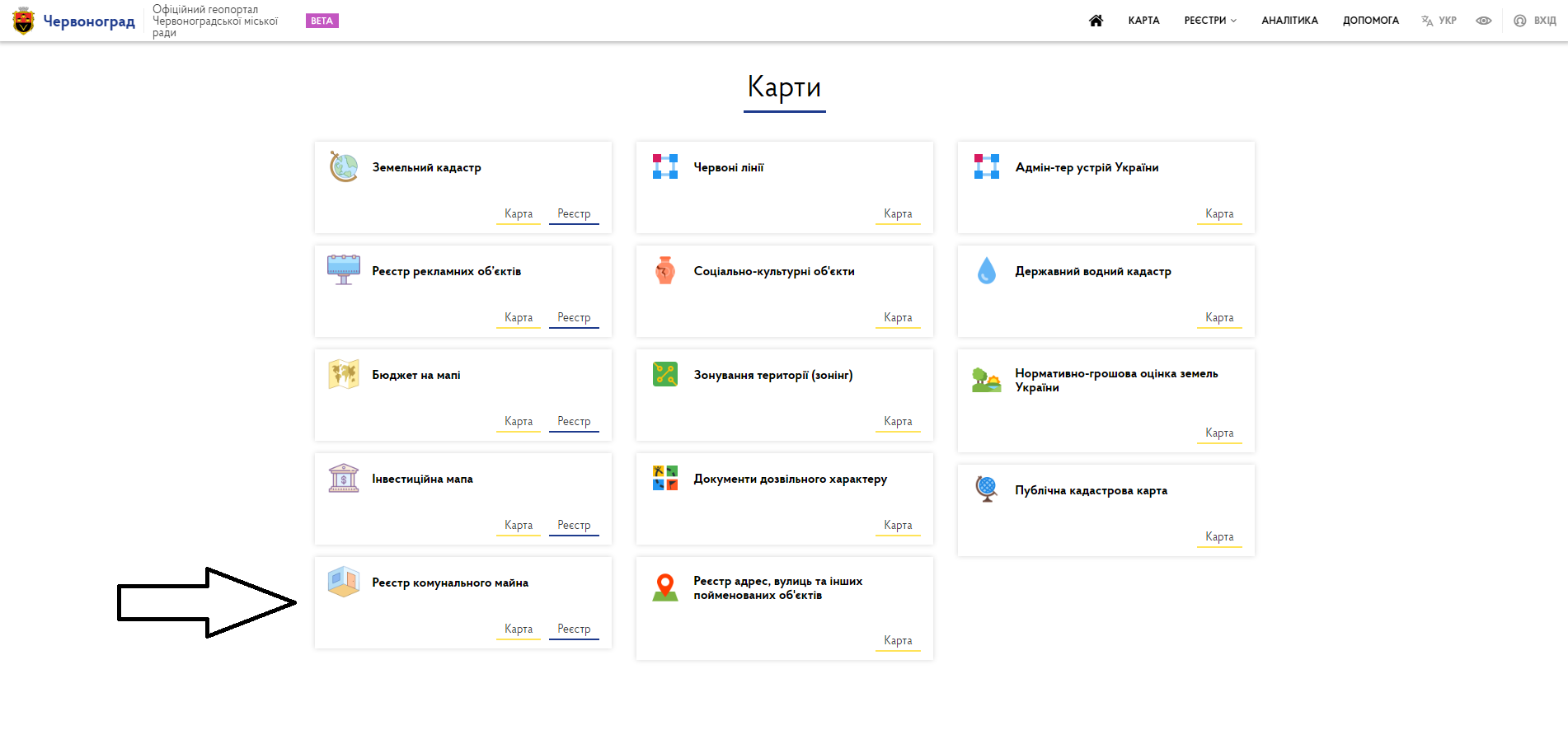Screen dimensions: 1568x730
Task: Open Карта link for Інвестиційна мапа
Action: (x=519, y=526)
